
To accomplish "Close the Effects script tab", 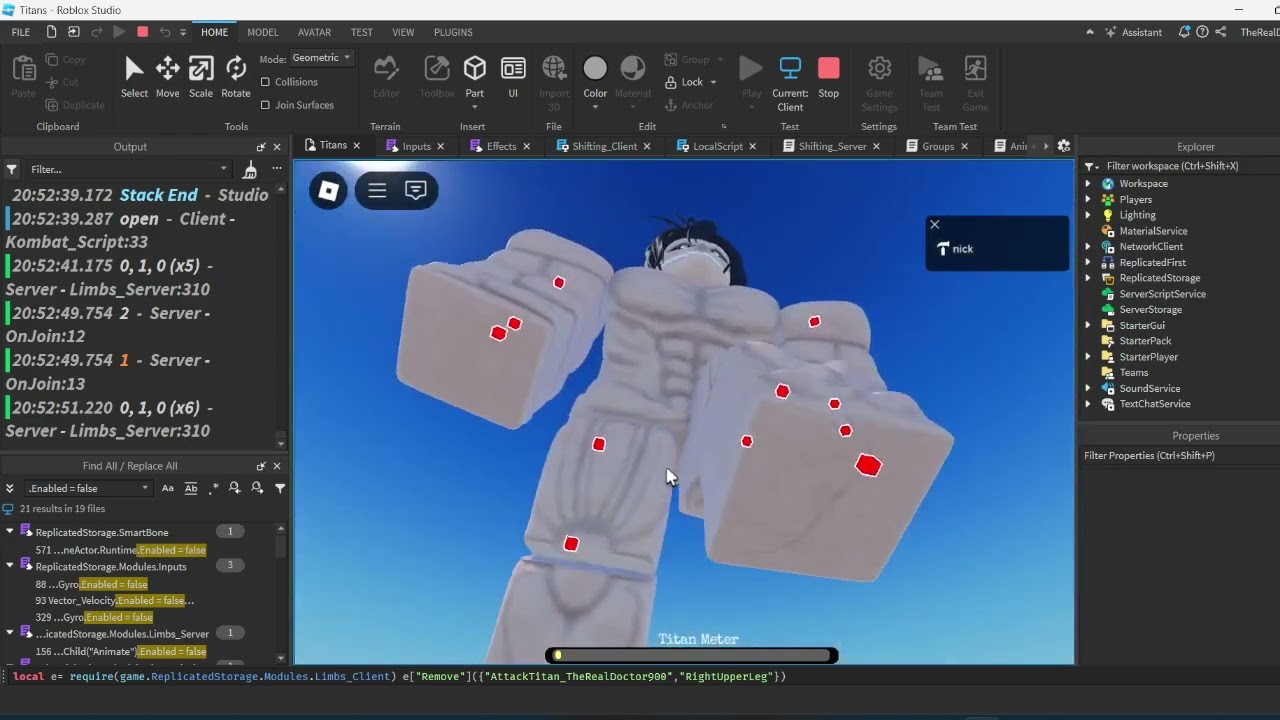I will click(x=527, y=146).
